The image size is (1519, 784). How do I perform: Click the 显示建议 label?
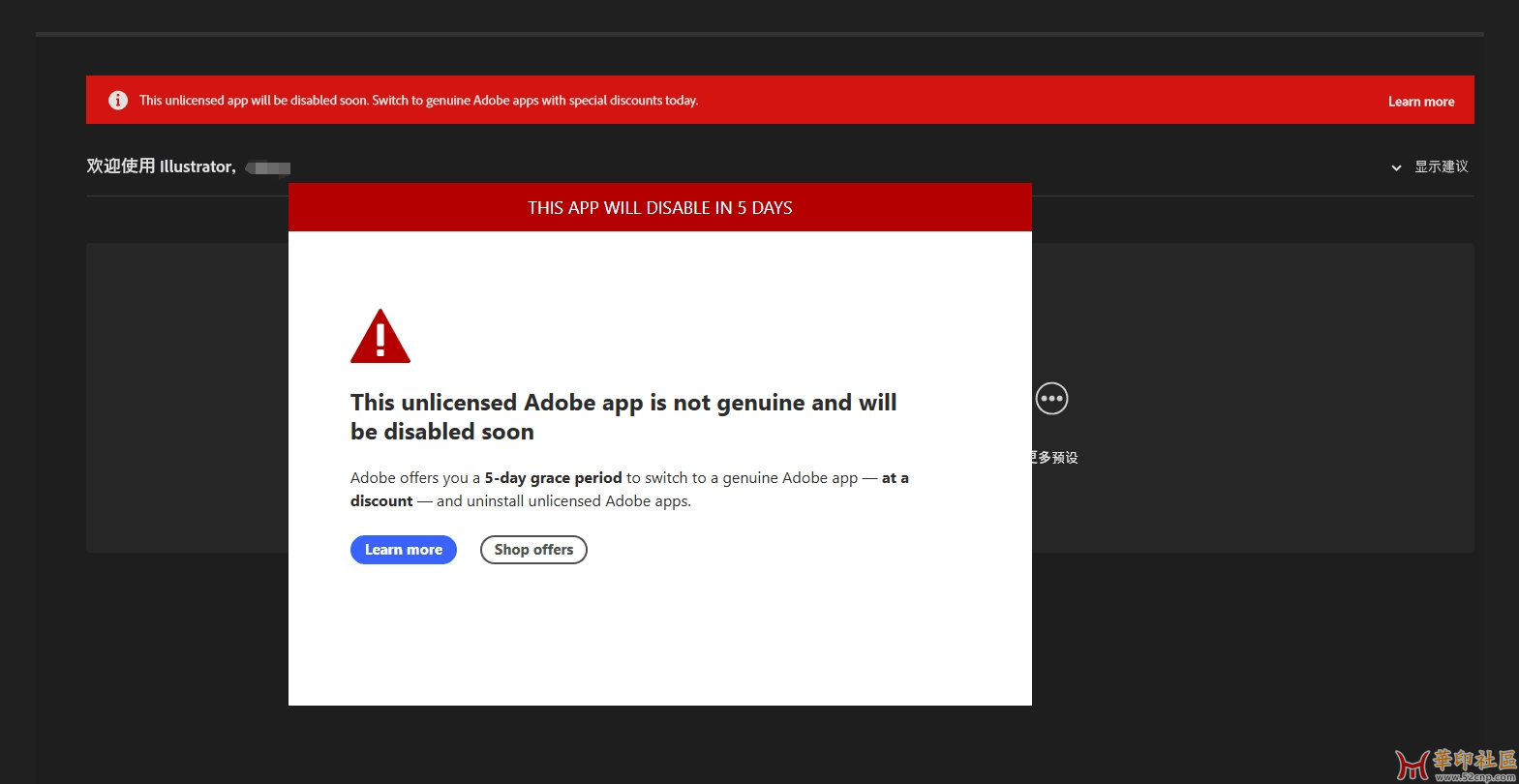tap(1442, 166)
